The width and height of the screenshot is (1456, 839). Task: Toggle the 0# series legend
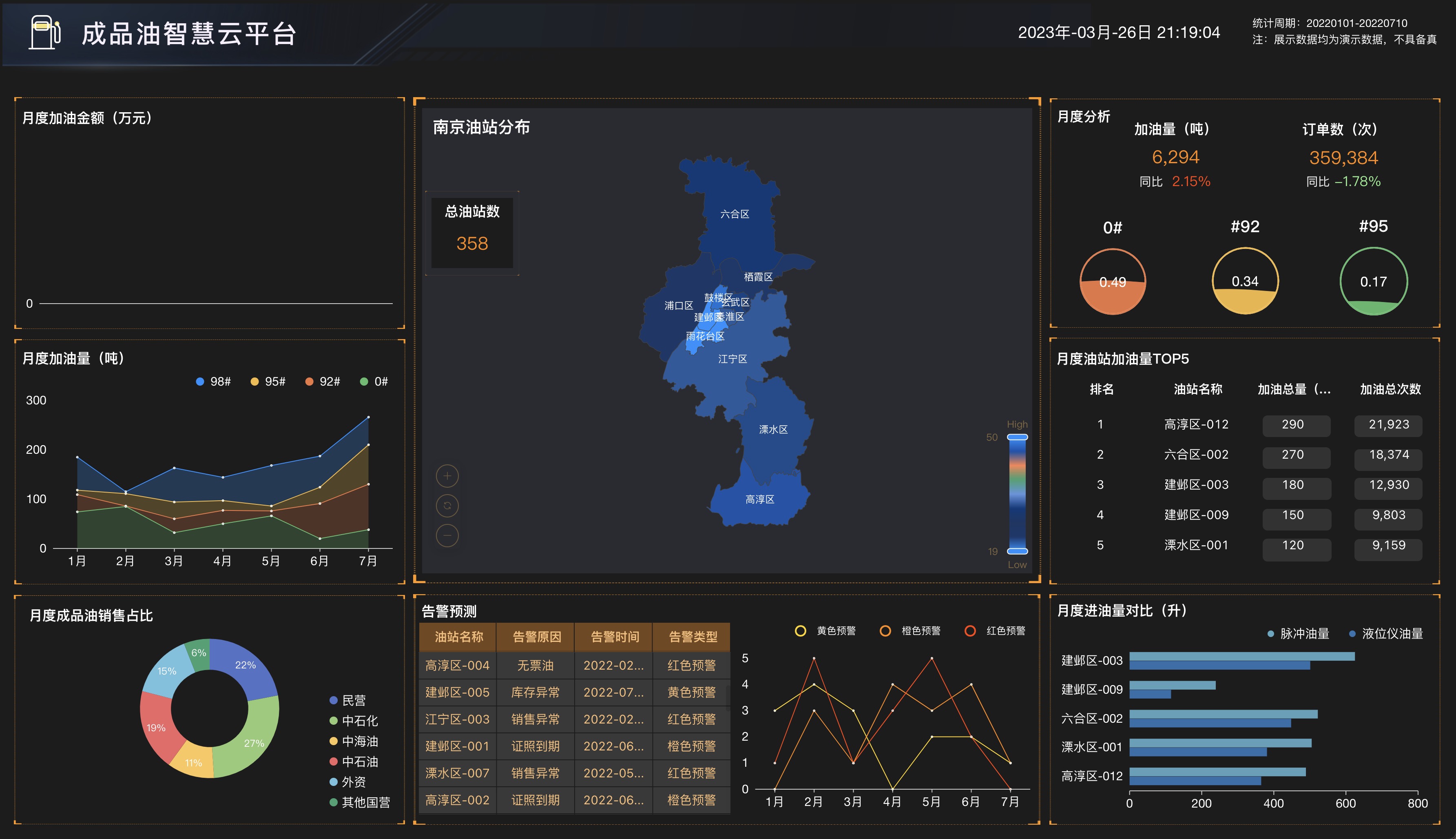pos(374,382)
